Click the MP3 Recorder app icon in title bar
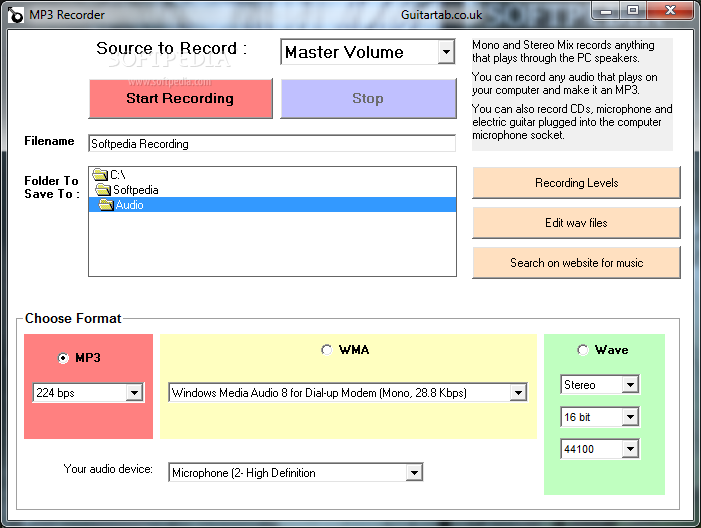 tap(16, 15)
